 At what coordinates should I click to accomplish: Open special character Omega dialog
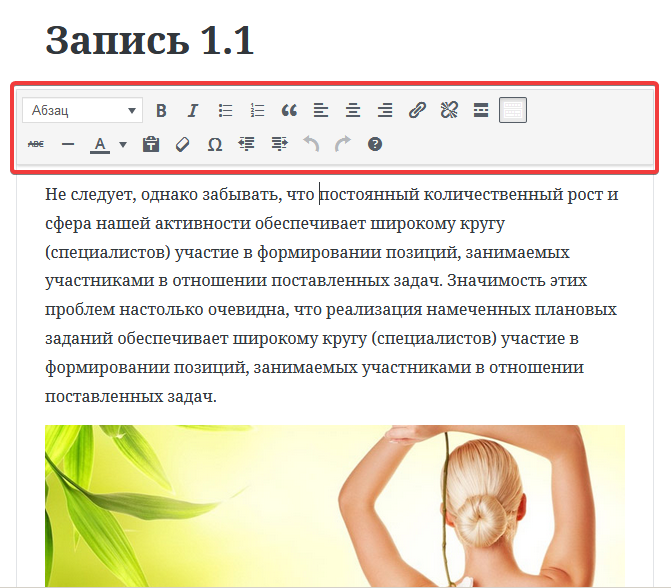(214, 144)
